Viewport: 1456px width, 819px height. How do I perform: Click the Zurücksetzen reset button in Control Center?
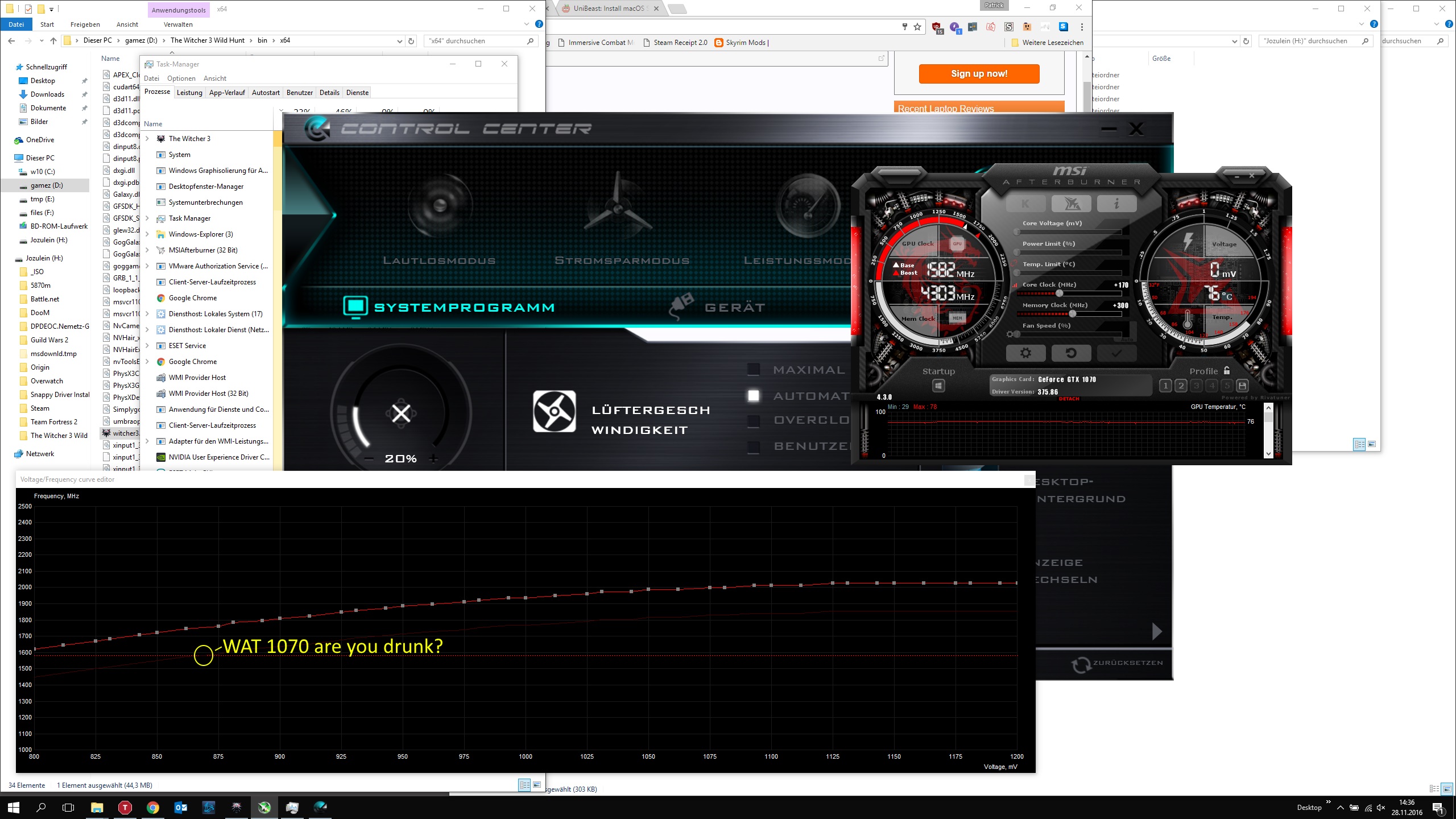[1117, 664]
